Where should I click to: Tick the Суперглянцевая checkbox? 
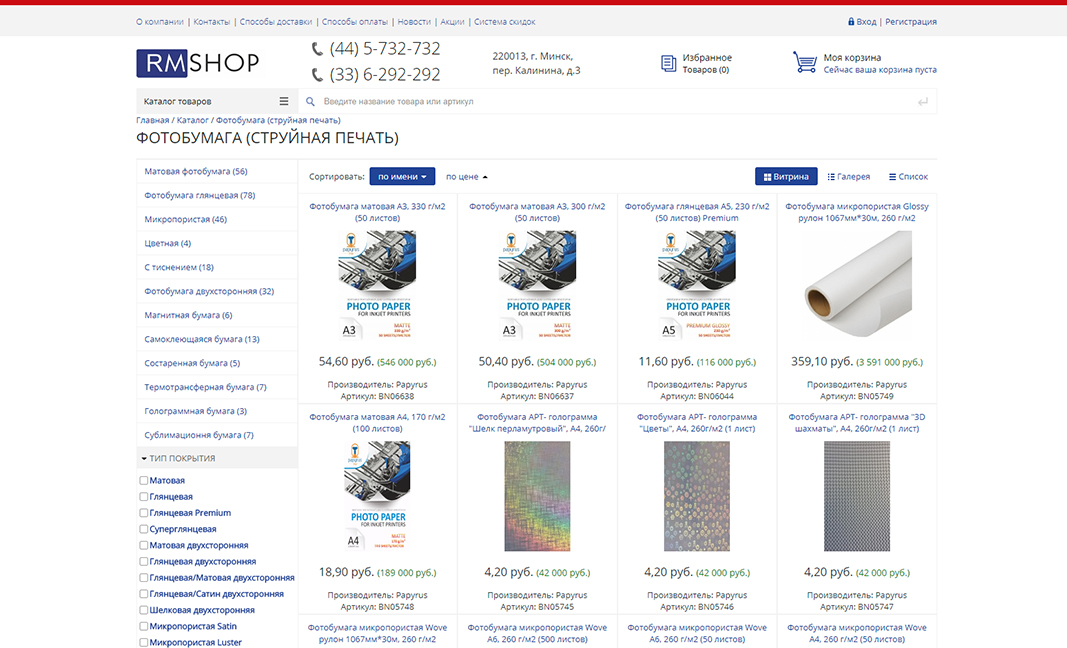144,529
